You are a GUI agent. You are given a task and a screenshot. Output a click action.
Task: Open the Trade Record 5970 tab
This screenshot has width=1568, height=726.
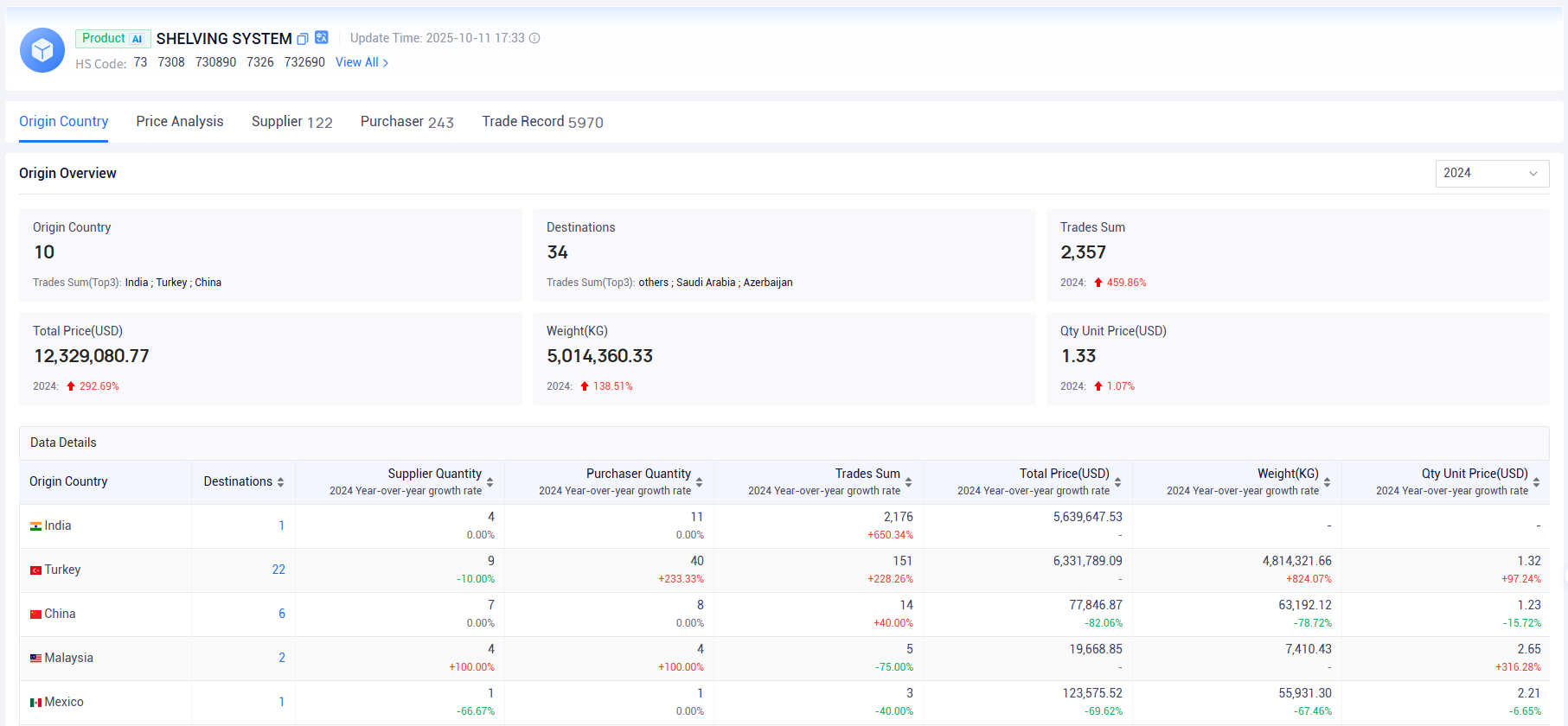coord(543,122)
